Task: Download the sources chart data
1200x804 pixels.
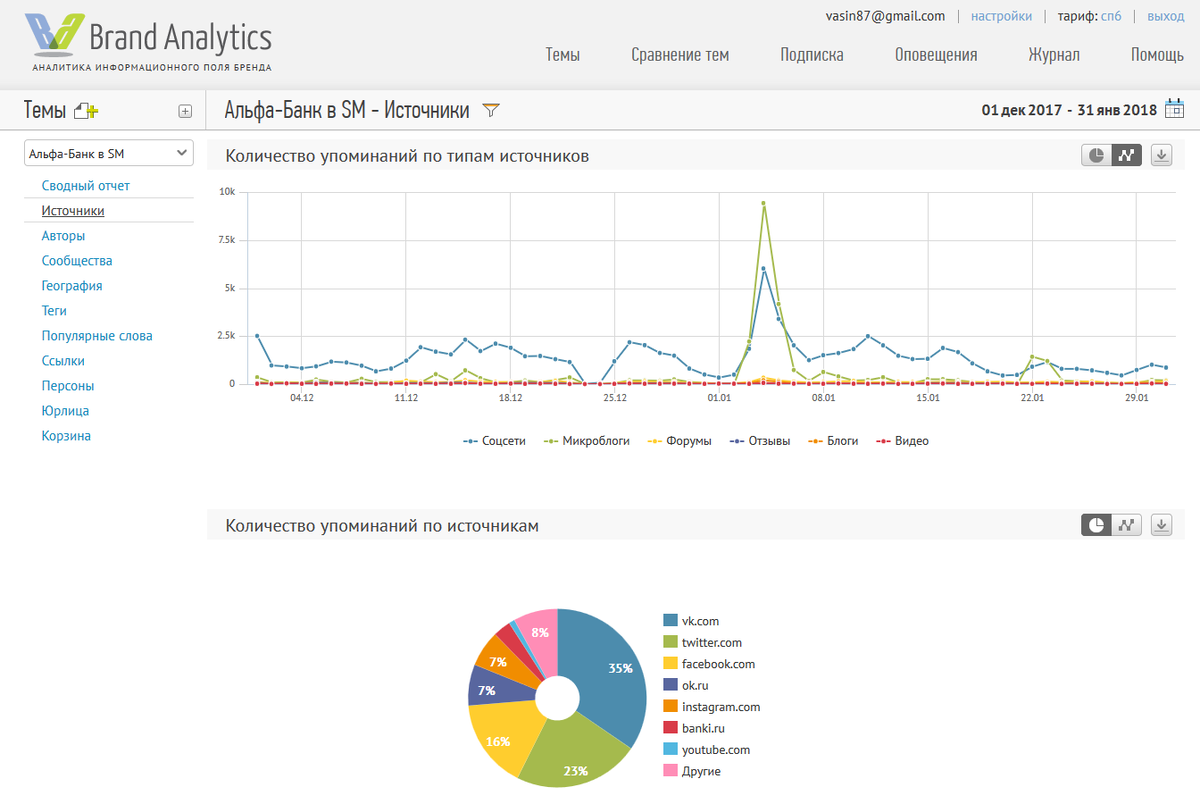Action: [1161, 525]
